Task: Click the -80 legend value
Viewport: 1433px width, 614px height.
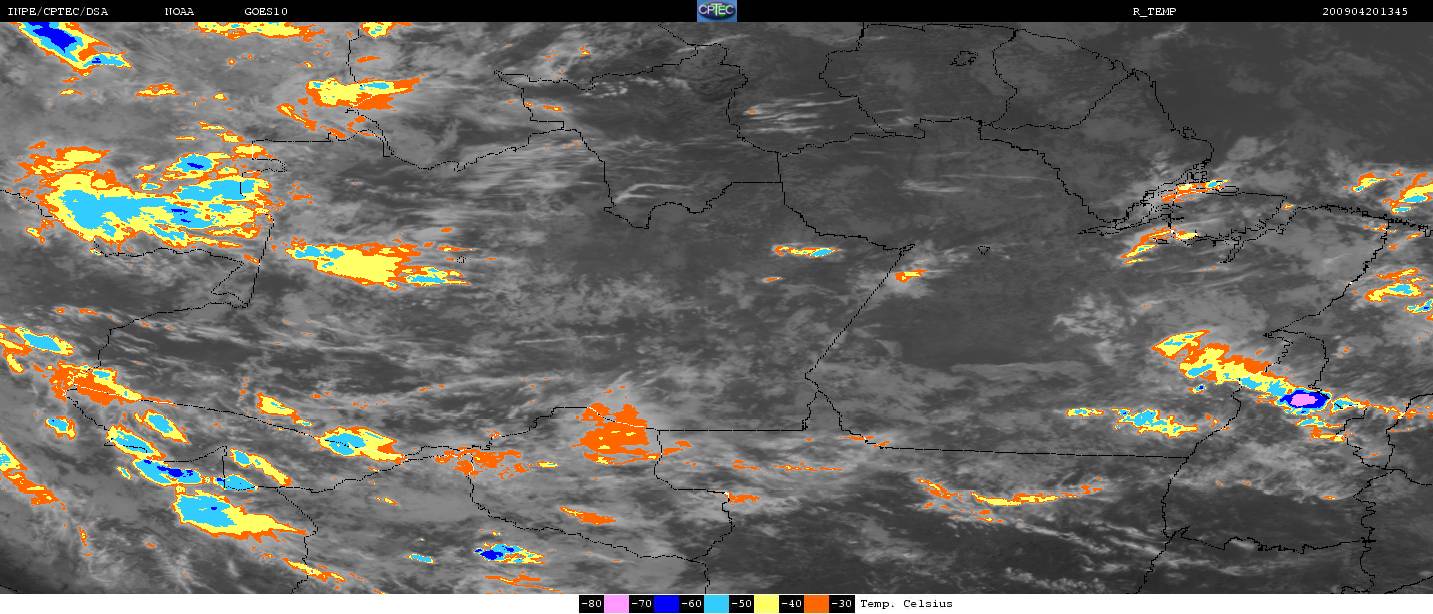Action: (591, 603)
